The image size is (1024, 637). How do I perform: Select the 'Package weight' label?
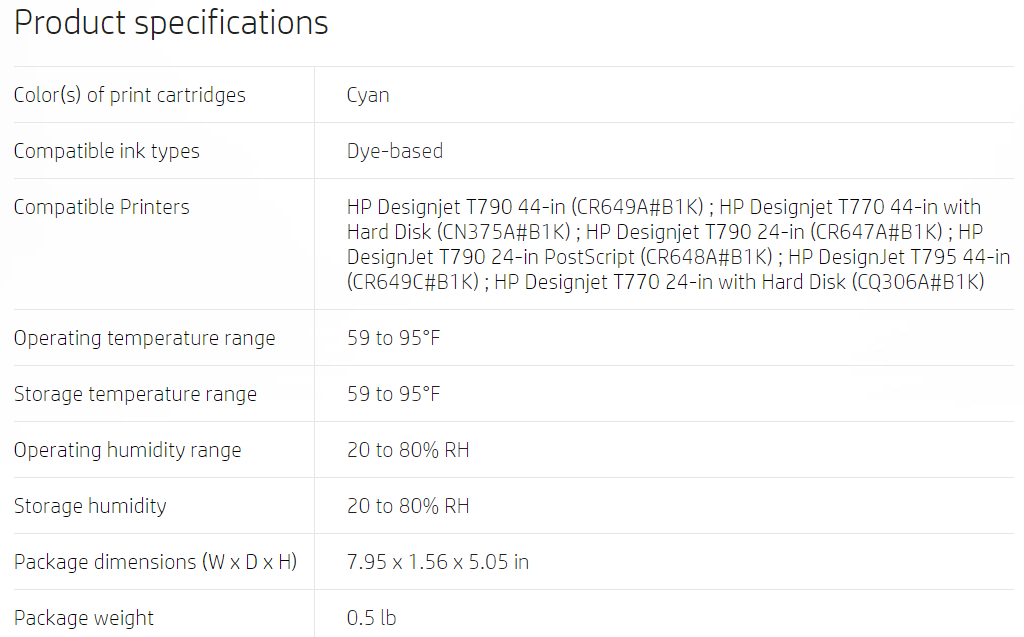click(x=84, y=618)
